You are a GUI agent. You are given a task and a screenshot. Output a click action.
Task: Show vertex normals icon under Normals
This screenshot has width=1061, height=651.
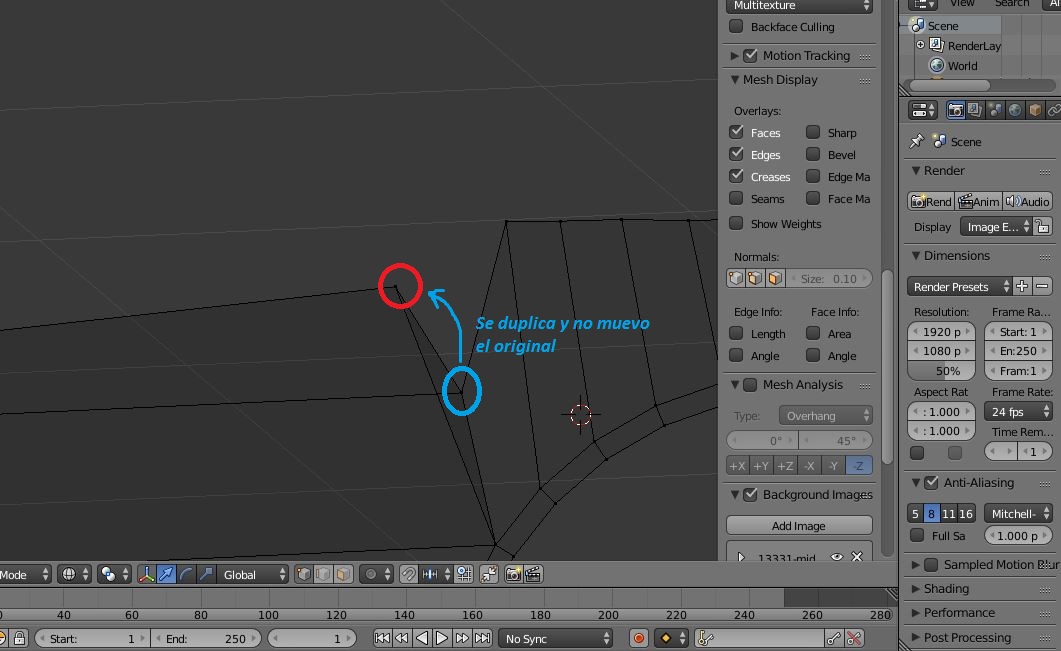pos(736,278)
